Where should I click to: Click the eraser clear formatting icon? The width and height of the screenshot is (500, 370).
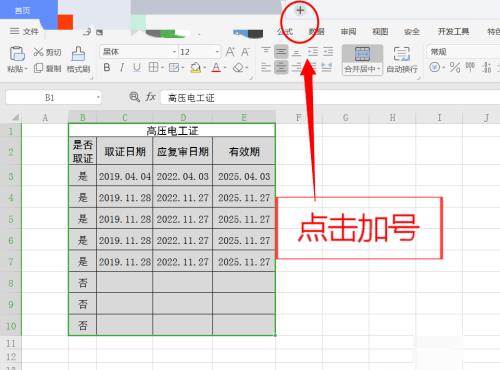(x=238, y=68)
